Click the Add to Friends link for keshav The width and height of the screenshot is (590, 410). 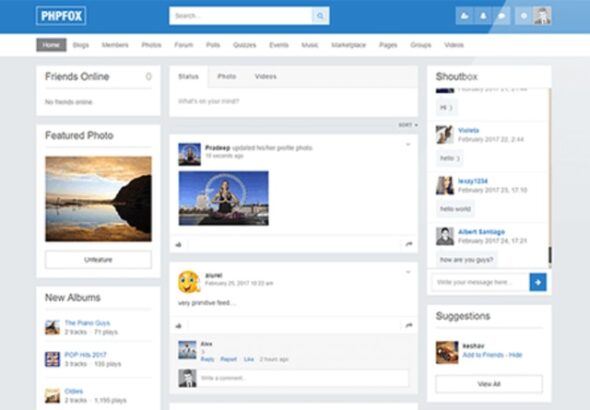(x=483, y=355)
